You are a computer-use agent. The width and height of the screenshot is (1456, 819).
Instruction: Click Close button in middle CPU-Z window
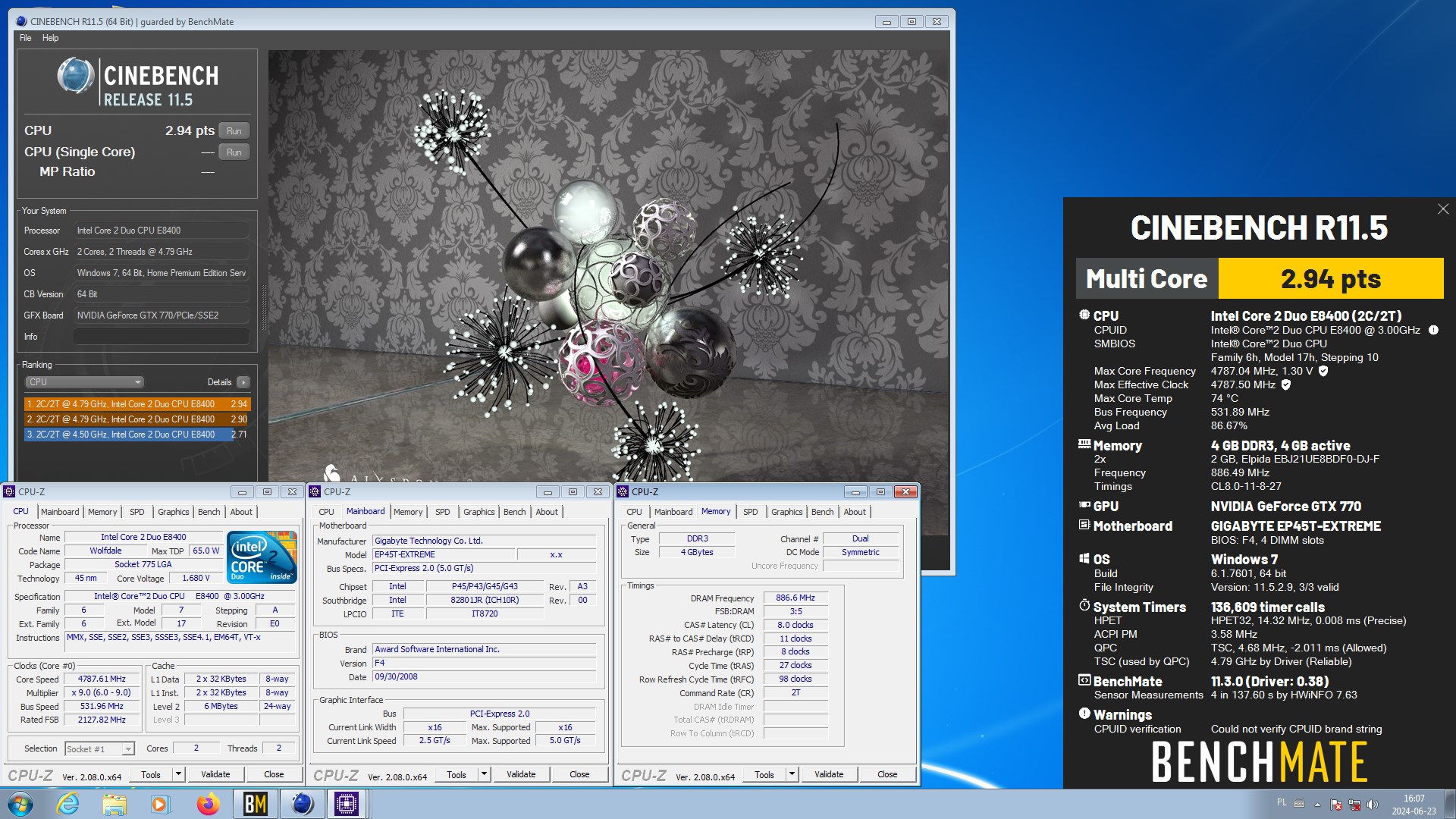click(x=579, y=774)
